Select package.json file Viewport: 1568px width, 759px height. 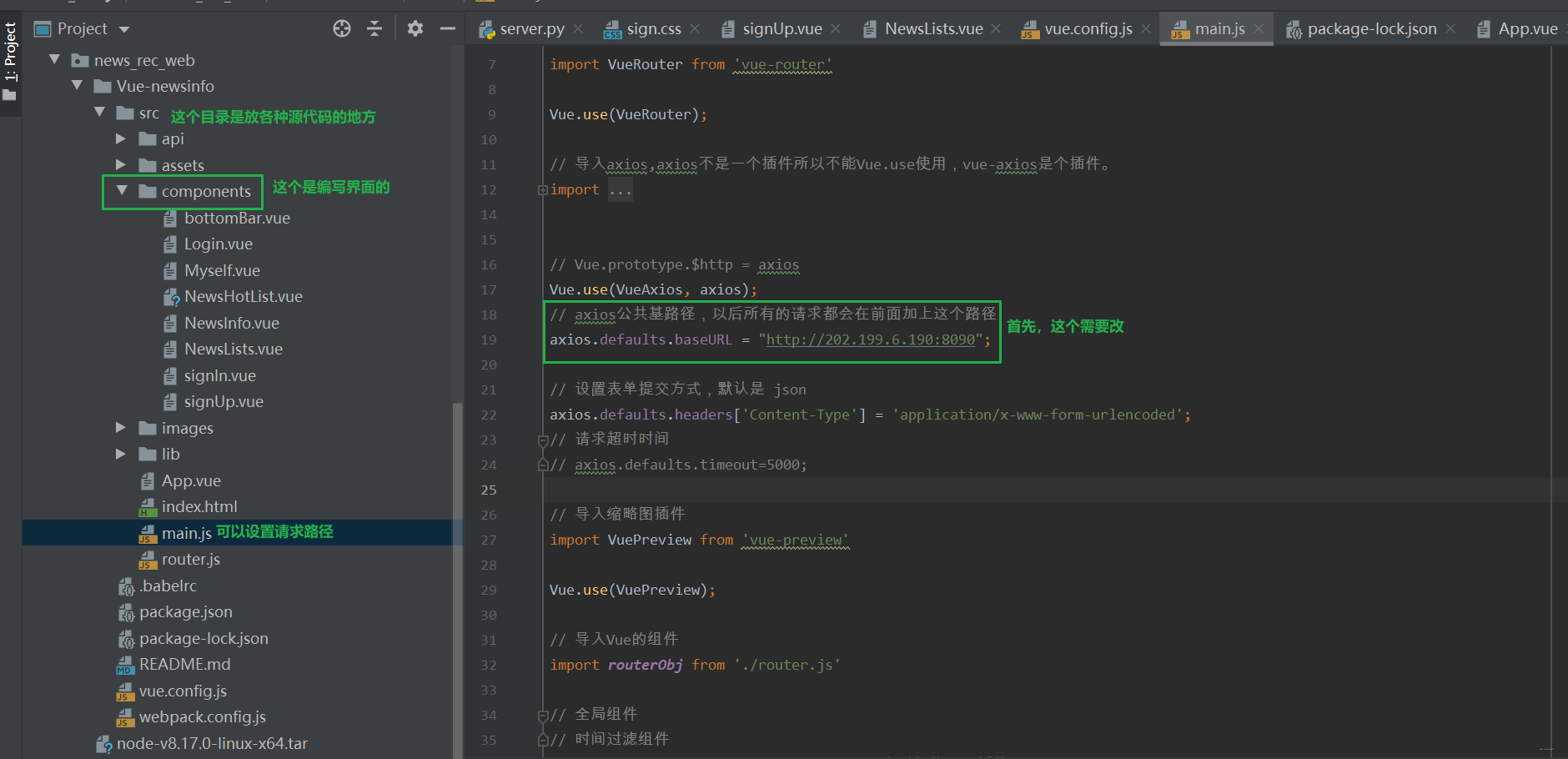click(x=185, y=611)
